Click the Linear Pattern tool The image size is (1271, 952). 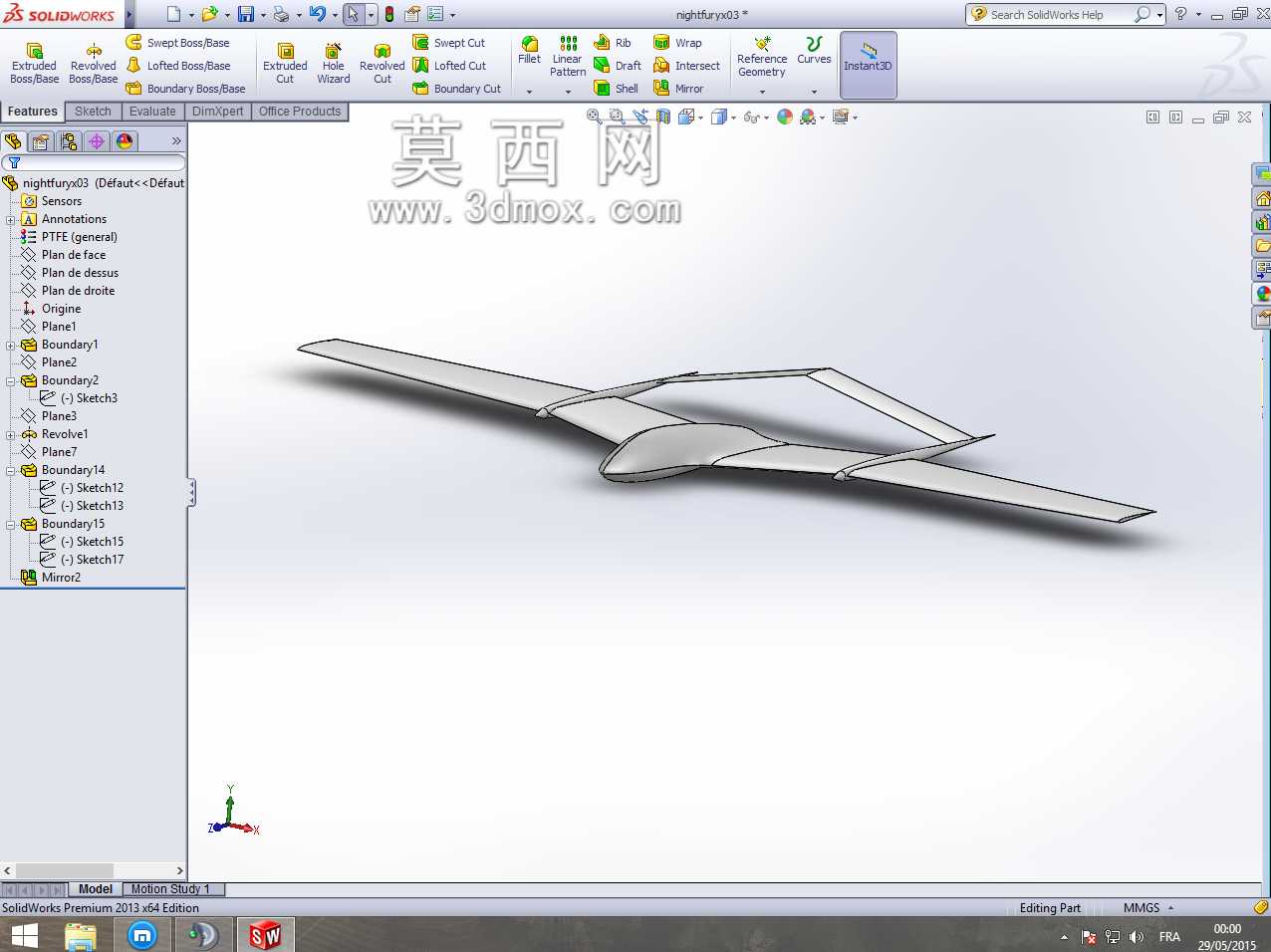568,57
